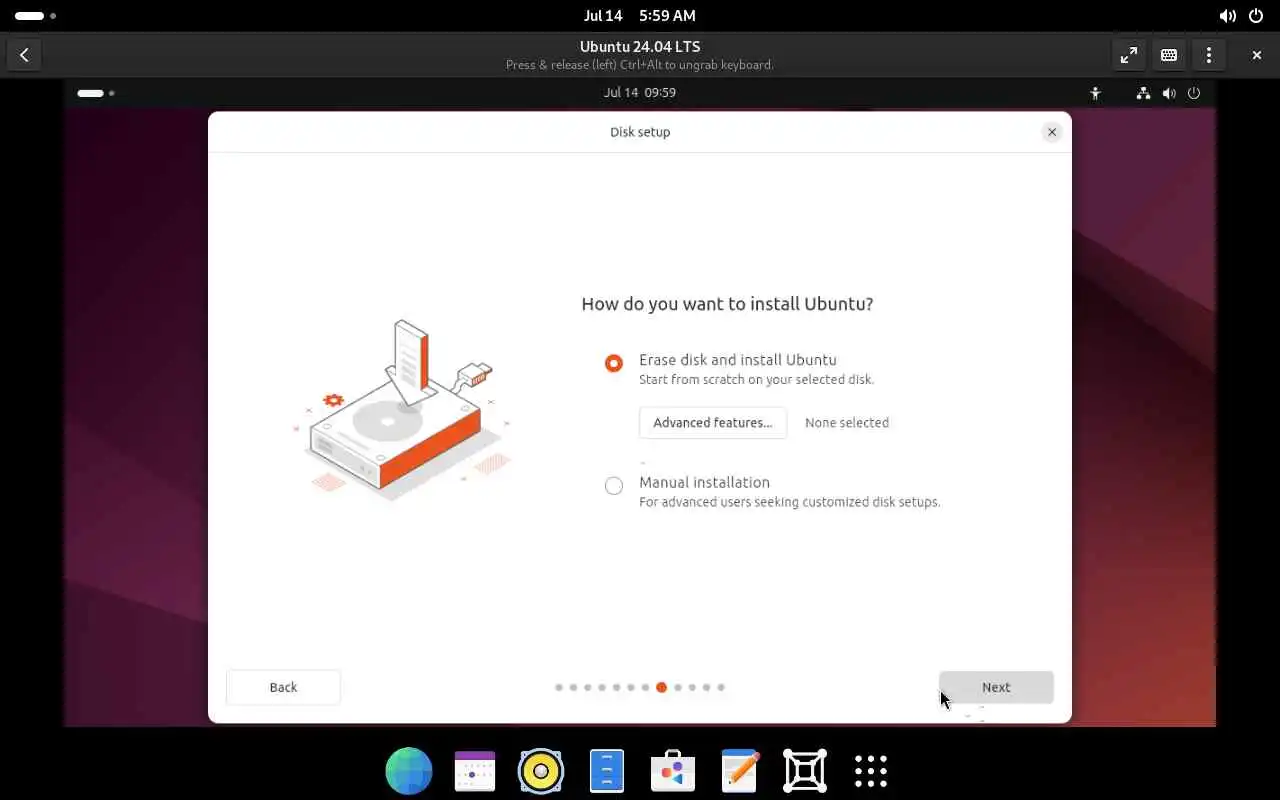Click the 'Ubuntu 24.04 LTS' header title
1280x800 pixels.
[640, 46]
